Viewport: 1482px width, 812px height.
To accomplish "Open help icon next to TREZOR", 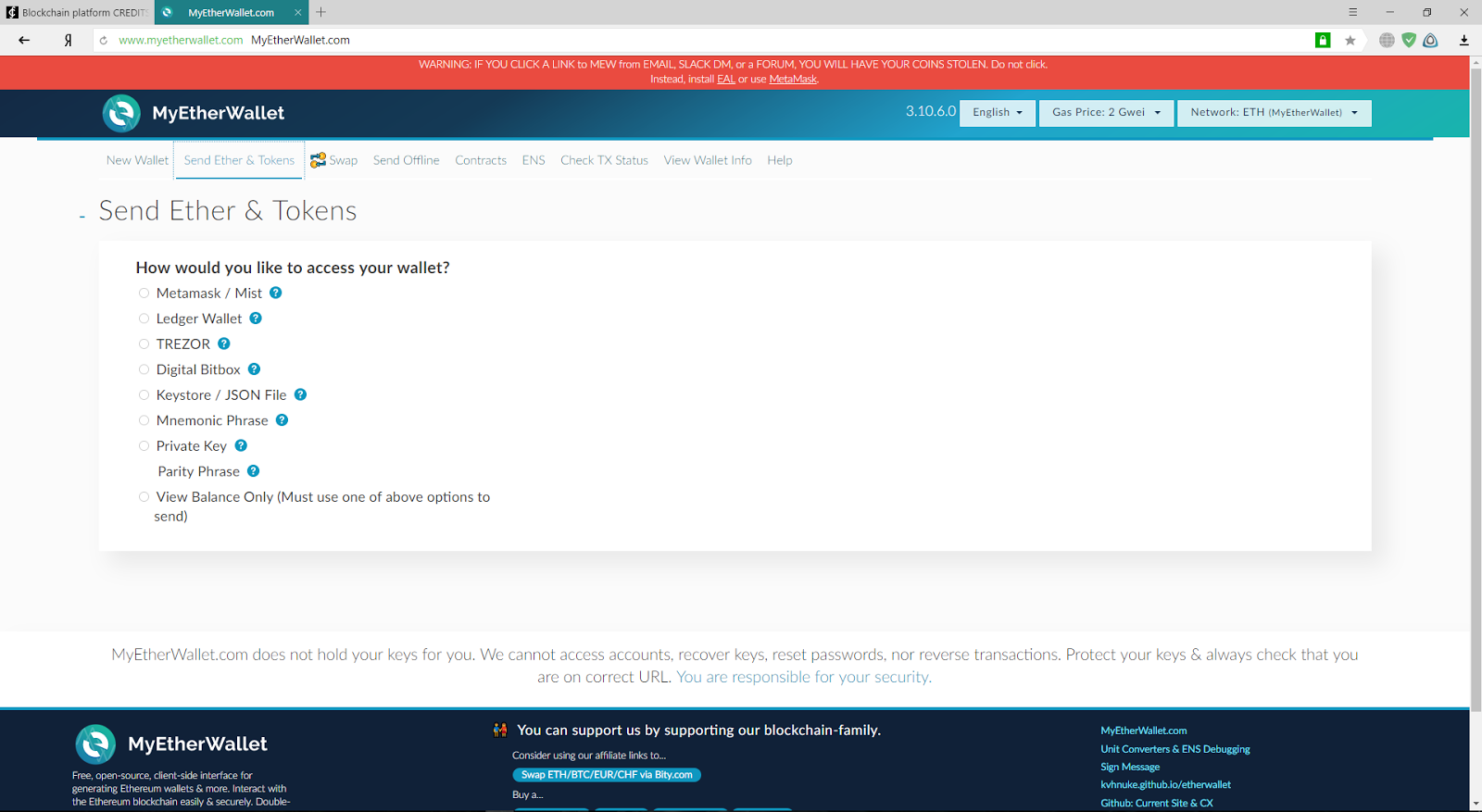I will coord(224,344).
